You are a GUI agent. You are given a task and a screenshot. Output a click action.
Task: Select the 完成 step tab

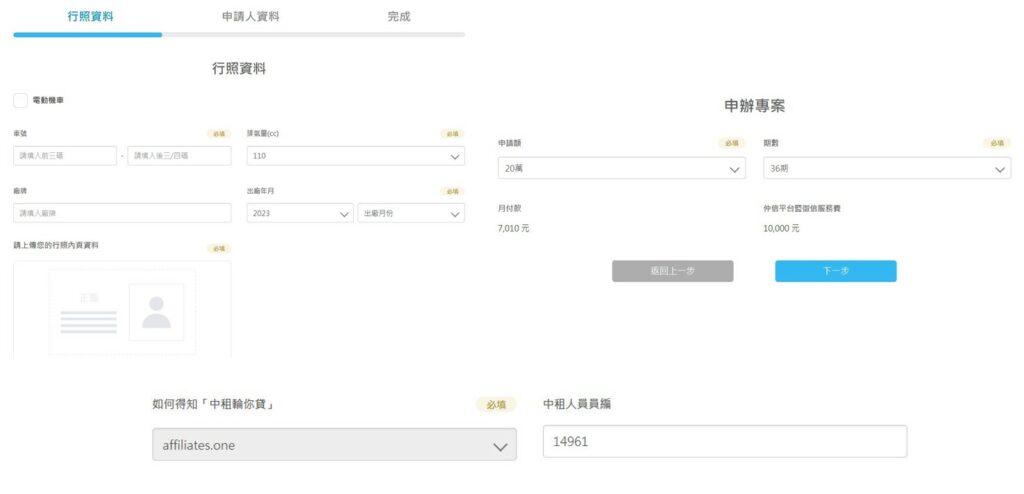(x=399, y=17)
